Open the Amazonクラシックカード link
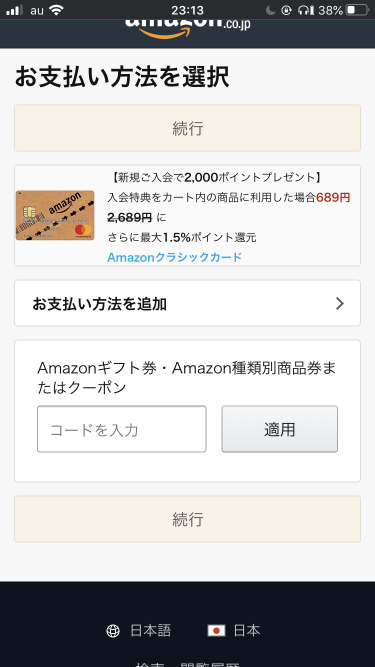Screen dimensions: 375x667 (x=174, y=257)
